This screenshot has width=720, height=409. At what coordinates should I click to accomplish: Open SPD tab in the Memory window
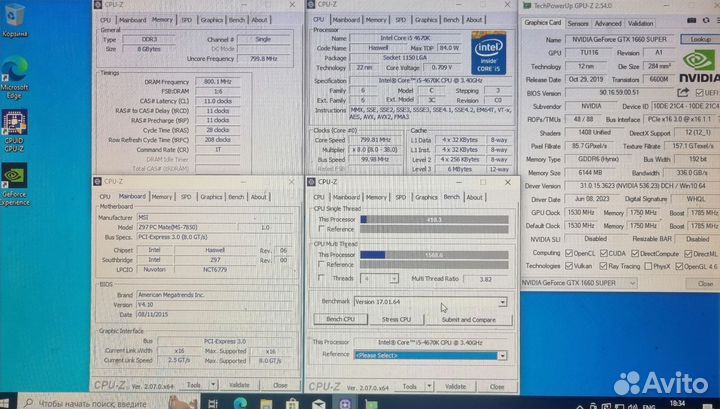(186, 20)
